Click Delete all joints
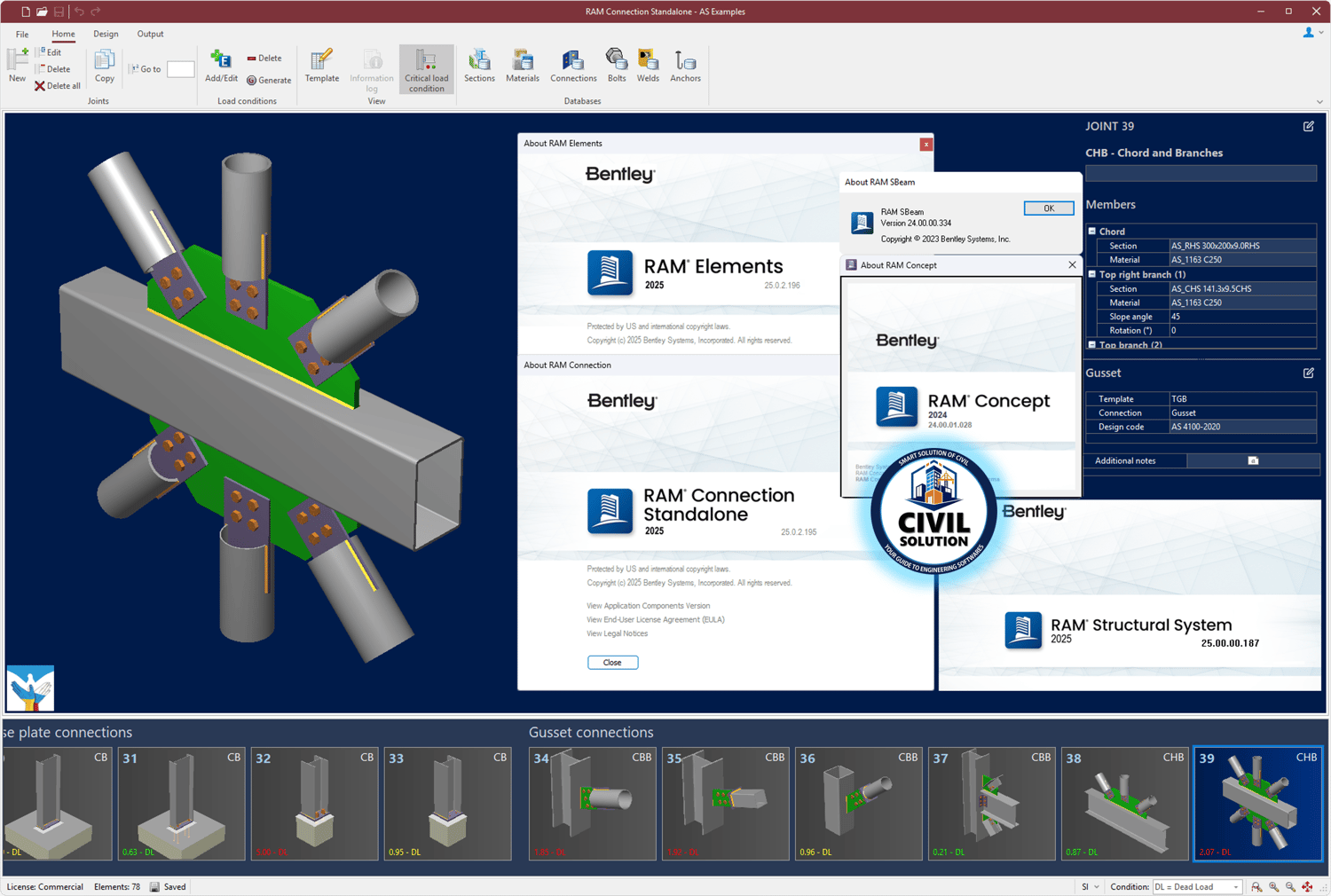The width and height of the screenshot is (1331, 896). pyautogui.click(x=58, y=86)
